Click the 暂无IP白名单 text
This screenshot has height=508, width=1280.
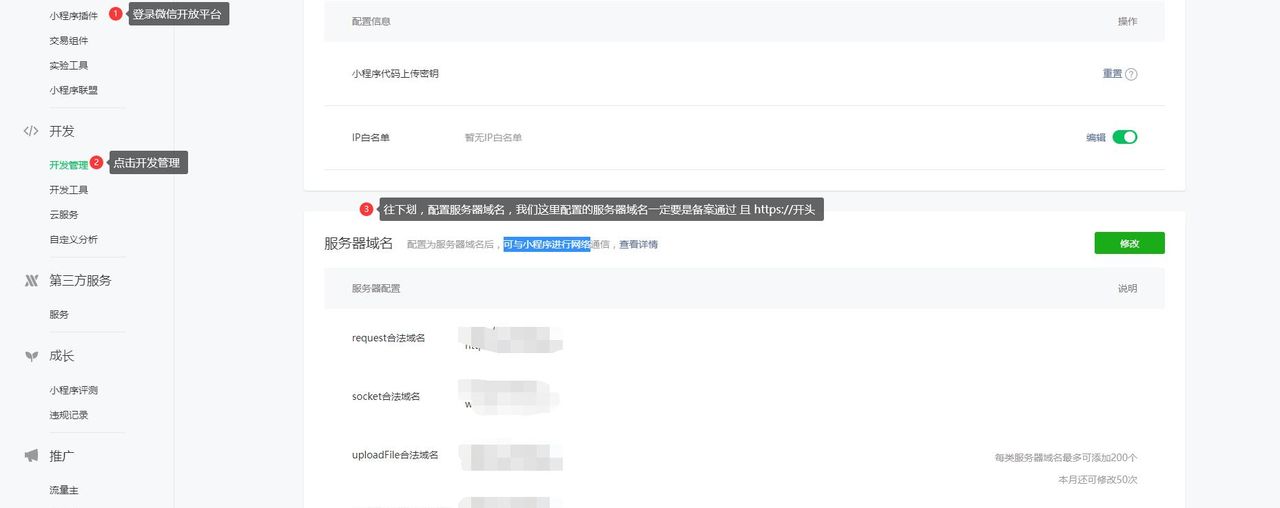(492, 138)
